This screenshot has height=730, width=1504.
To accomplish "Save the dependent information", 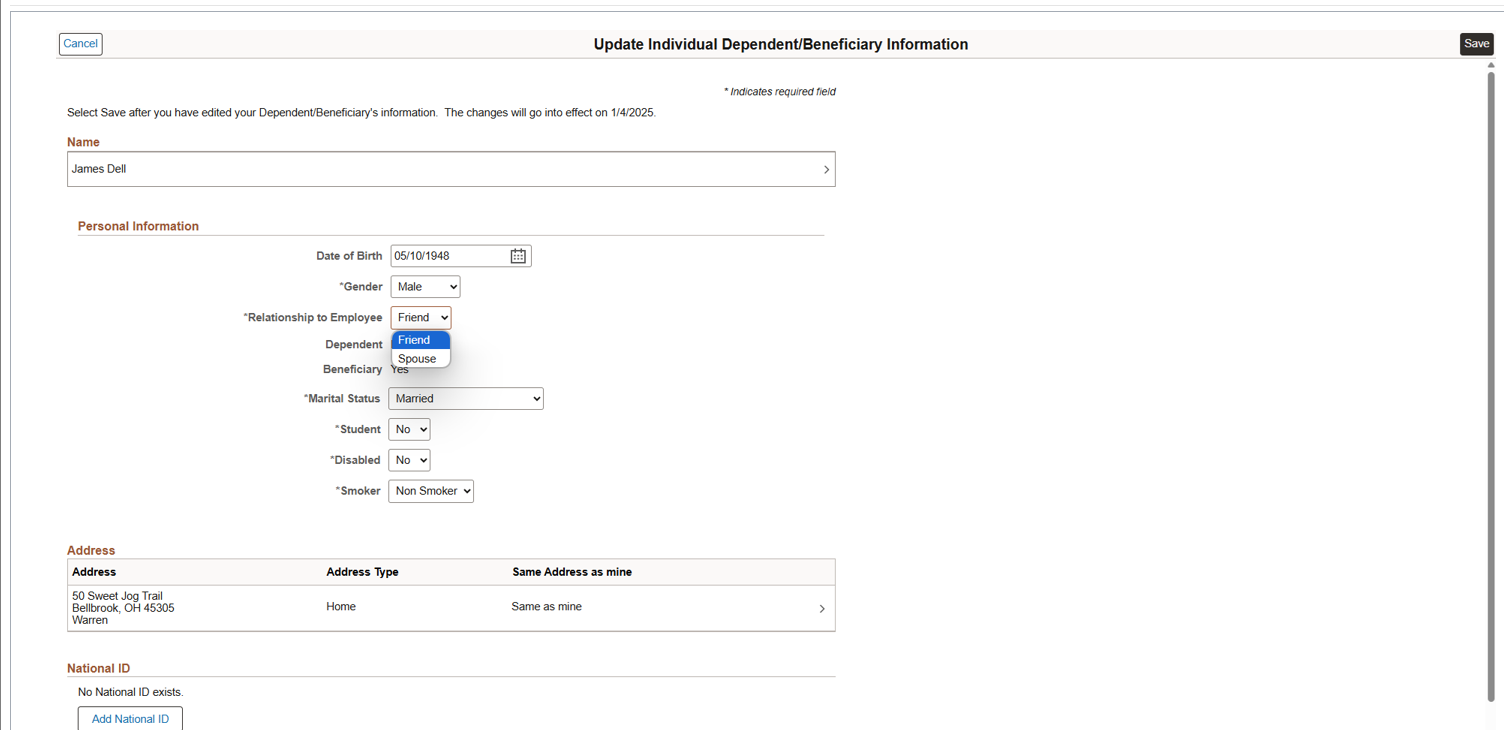I will (1476, 44).
